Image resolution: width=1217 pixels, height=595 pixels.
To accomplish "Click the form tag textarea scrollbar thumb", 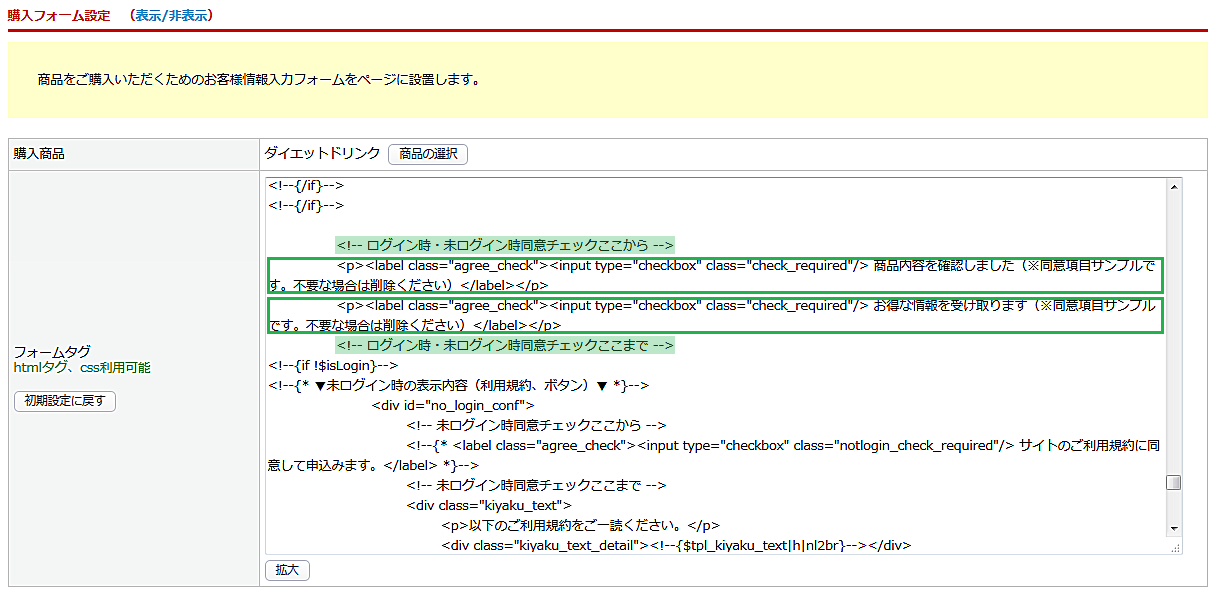I will tap(1174, 483).
